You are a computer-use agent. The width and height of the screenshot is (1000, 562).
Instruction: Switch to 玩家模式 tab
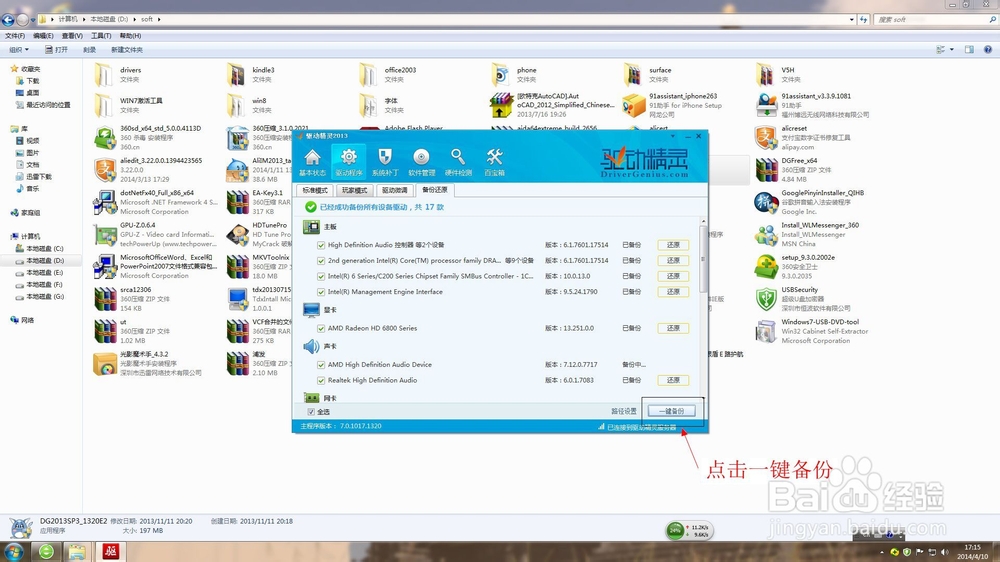[354, 190]
